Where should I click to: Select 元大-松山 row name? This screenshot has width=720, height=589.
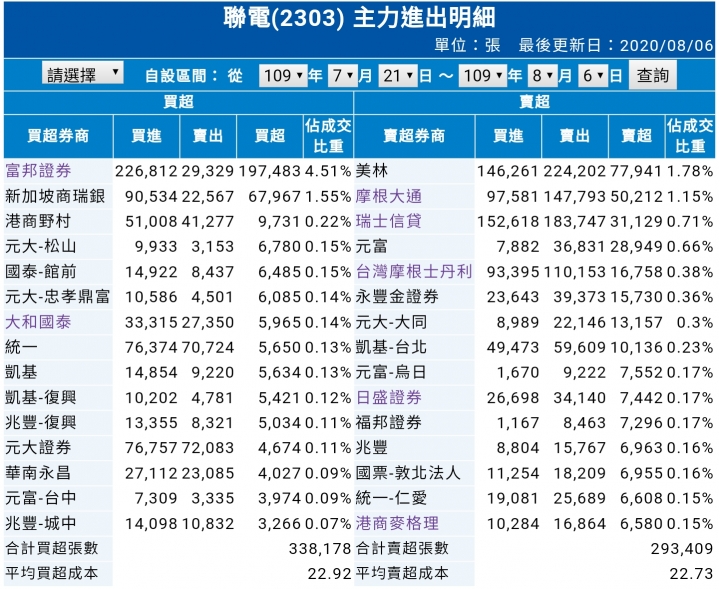click(x=41, y=247)
